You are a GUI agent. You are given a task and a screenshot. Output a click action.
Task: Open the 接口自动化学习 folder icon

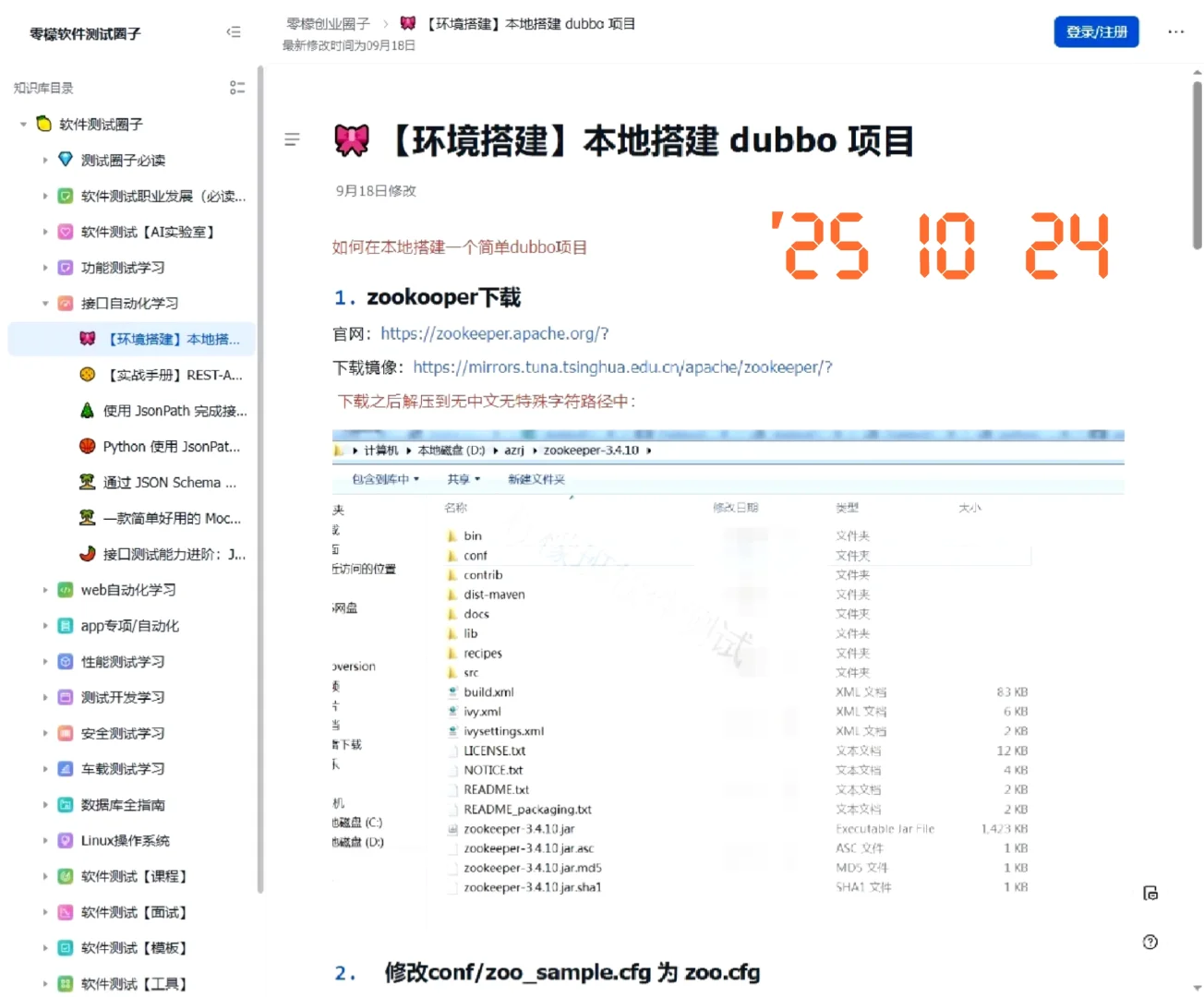coord(65,303)
